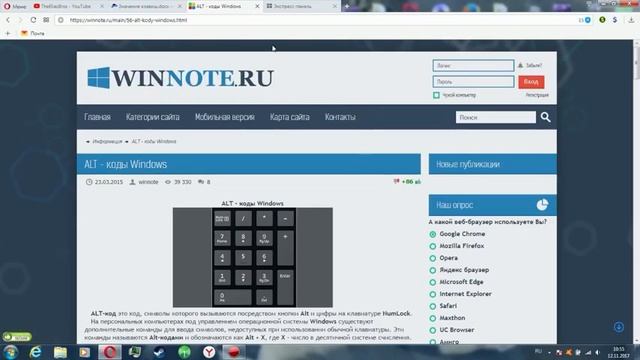Open Мобильная версия menu item
Screen dimensions: 640x360
coord(224,117)
